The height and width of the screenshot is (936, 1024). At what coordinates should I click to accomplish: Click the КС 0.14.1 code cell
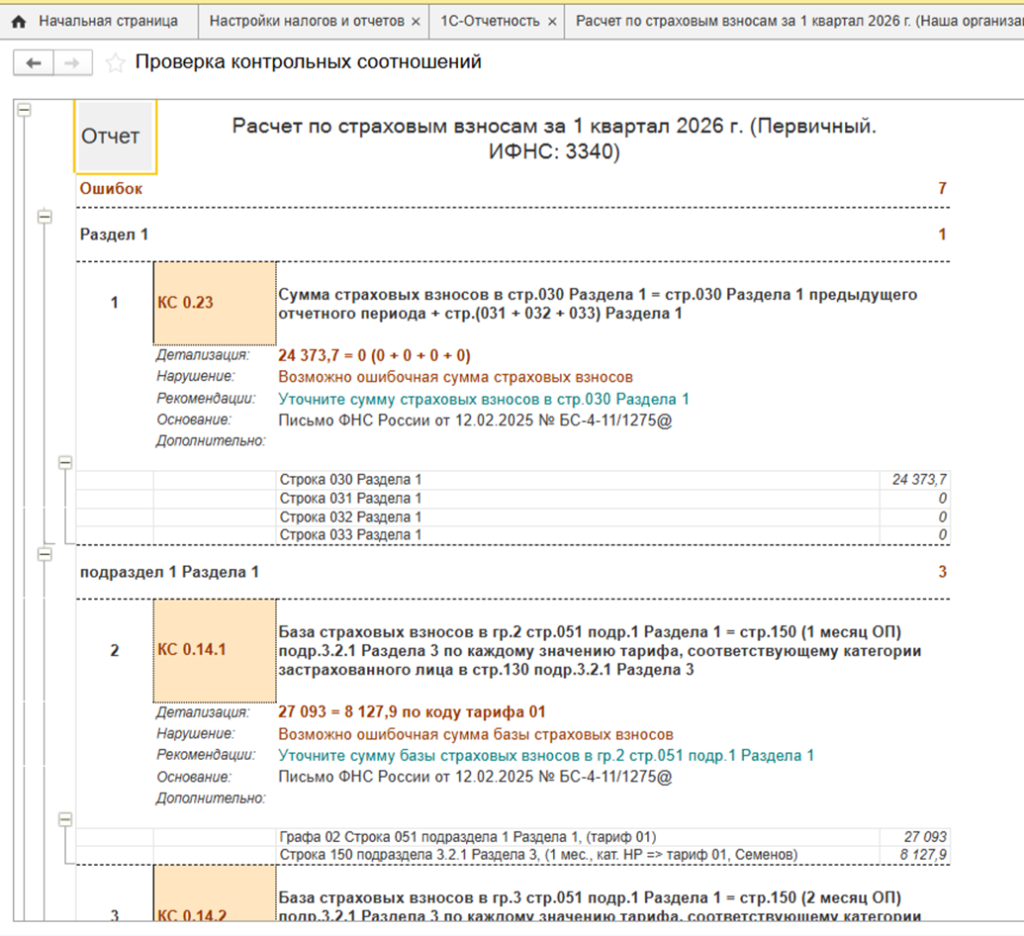coord(215,650)
